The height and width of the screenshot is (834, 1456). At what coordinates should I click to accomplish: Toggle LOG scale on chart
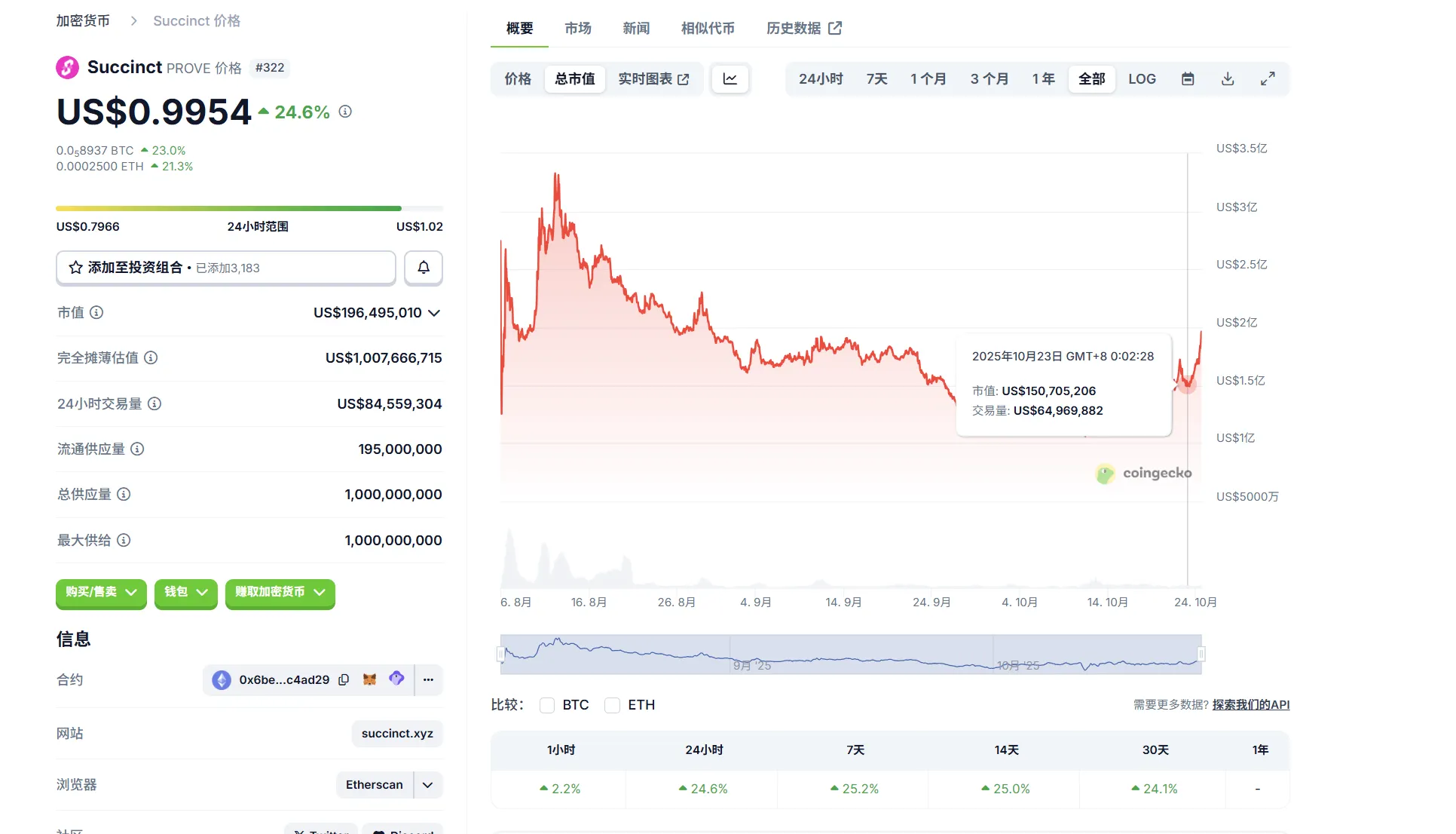(1142, 78)
